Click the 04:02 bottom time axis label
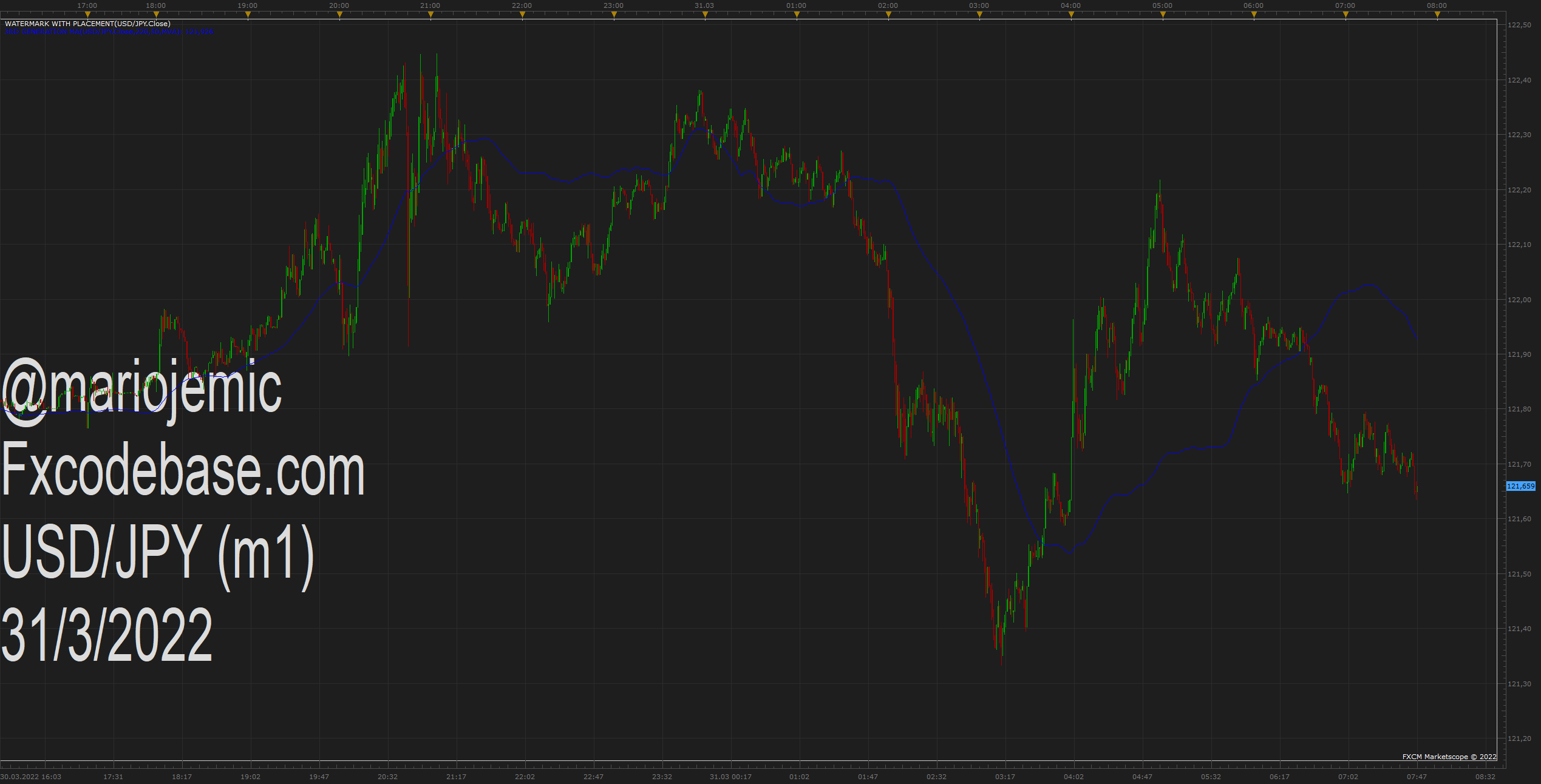The width and height of the screenshot is (1541, 784). [1073, 777]
